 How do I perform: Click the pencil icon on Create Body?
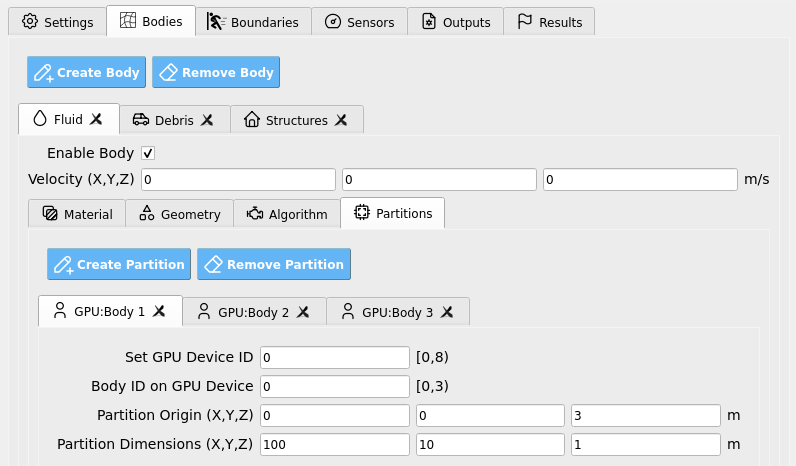click(x=44, y=73)
